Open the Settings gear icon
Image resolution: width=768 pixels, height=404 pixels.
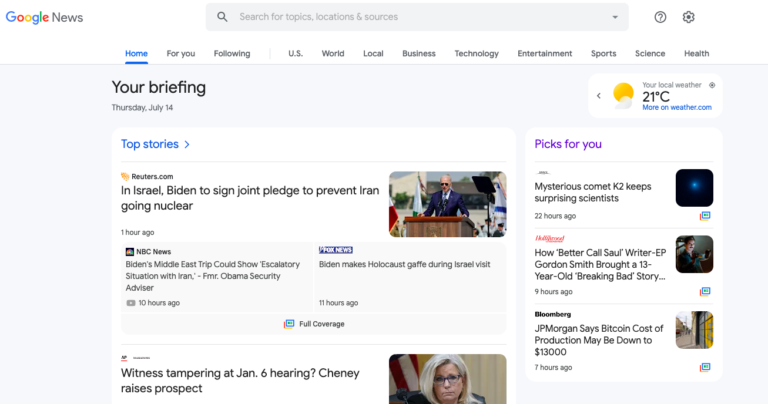tap(688, 17)
